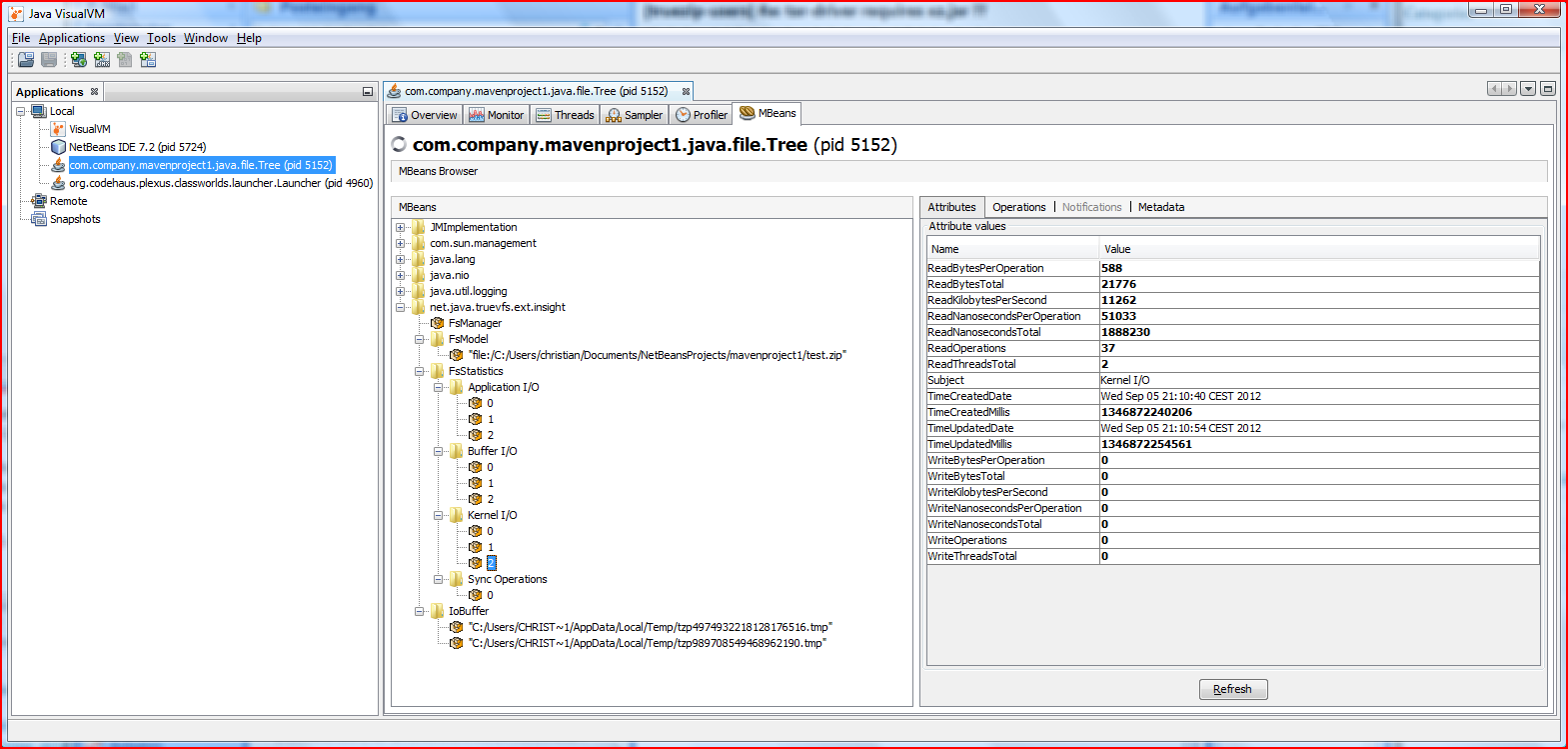This screenshot has width=1568, height=749.
Task: Click the Load Snapshot toolbar icon
Action: point(26,60)
